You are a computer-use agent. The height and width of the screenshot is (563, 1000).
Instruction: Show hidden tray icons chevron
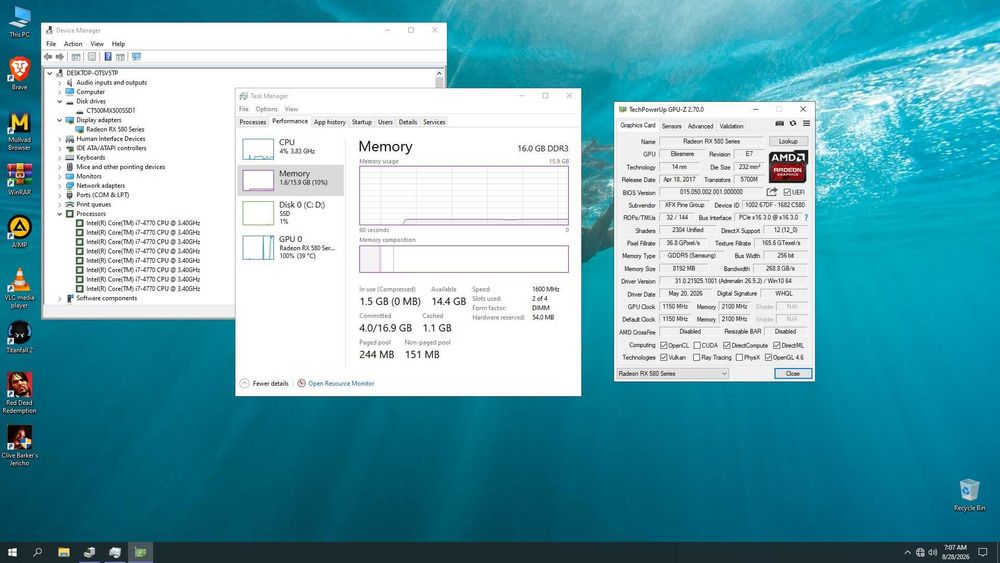coord(908,552)
